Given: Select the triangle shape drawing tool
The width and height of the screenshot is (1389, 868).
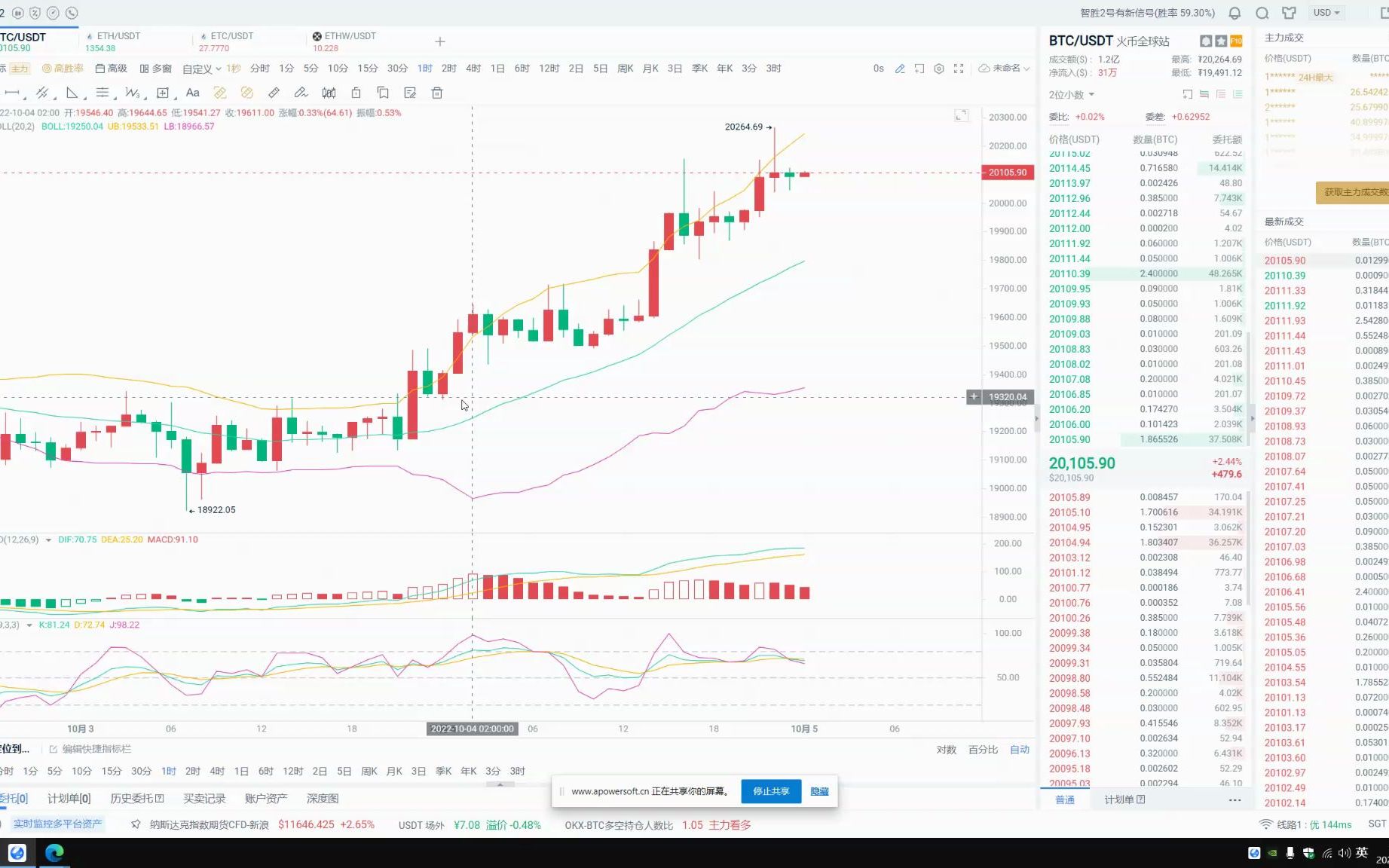Looking at the screenshot, I should tap(72, 93).
